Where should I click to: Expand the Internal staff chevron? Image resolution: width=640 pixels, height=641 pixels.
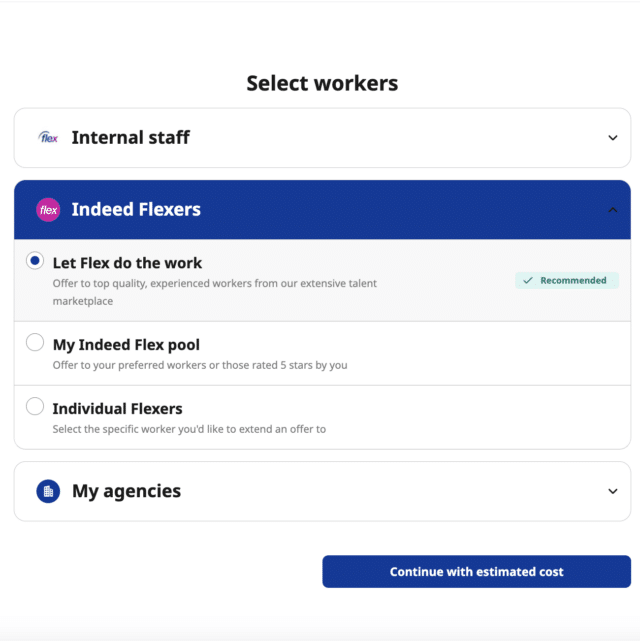pos(612,138)
